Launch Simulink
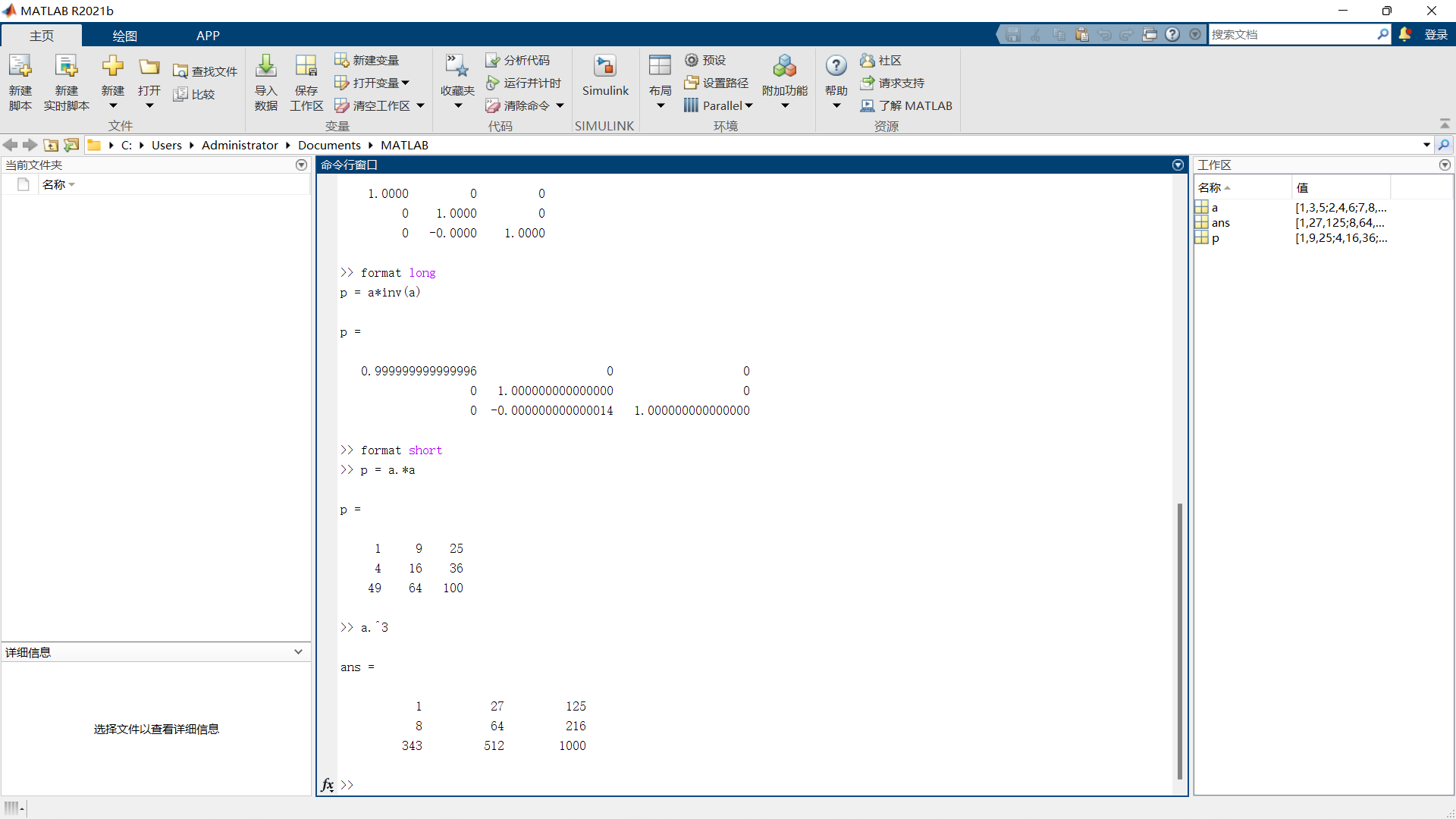 [605, 76]
